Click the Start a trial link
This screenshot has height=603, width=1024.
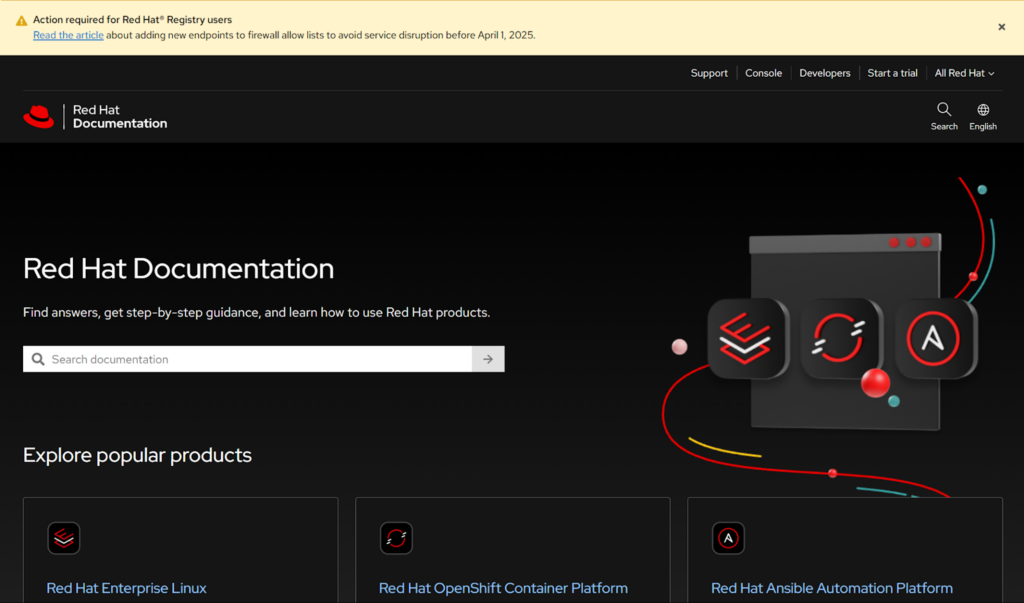pyautogui.click(x=892, y=73)
